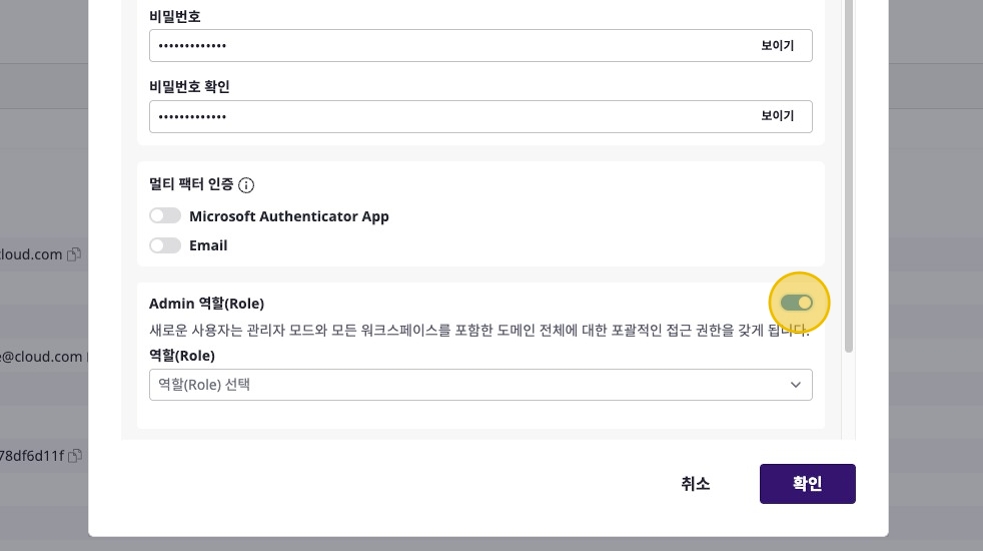The width and height of the screenshot is (983, 551).
Task: Disable the Admin 역할(Role) switch
Action: pyautogui.click(x=797, y=302)
